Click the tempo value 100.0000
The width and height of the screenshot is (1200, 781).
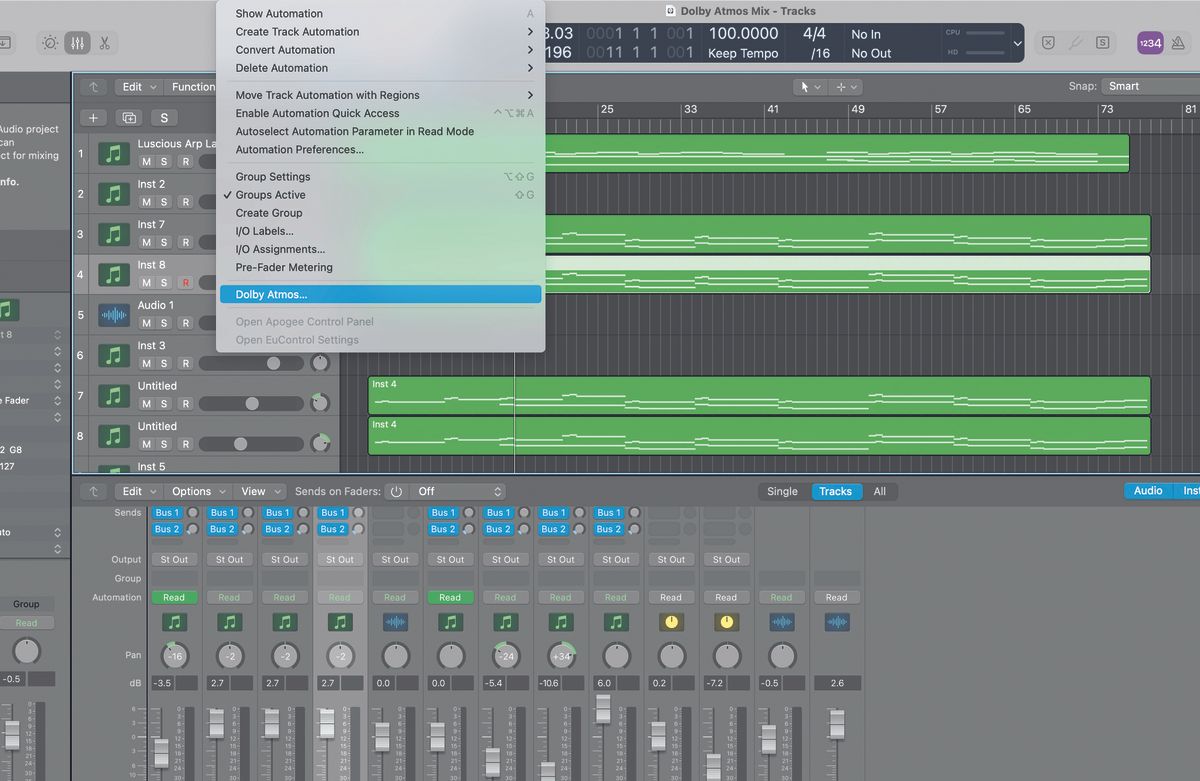tap(743, 34)
